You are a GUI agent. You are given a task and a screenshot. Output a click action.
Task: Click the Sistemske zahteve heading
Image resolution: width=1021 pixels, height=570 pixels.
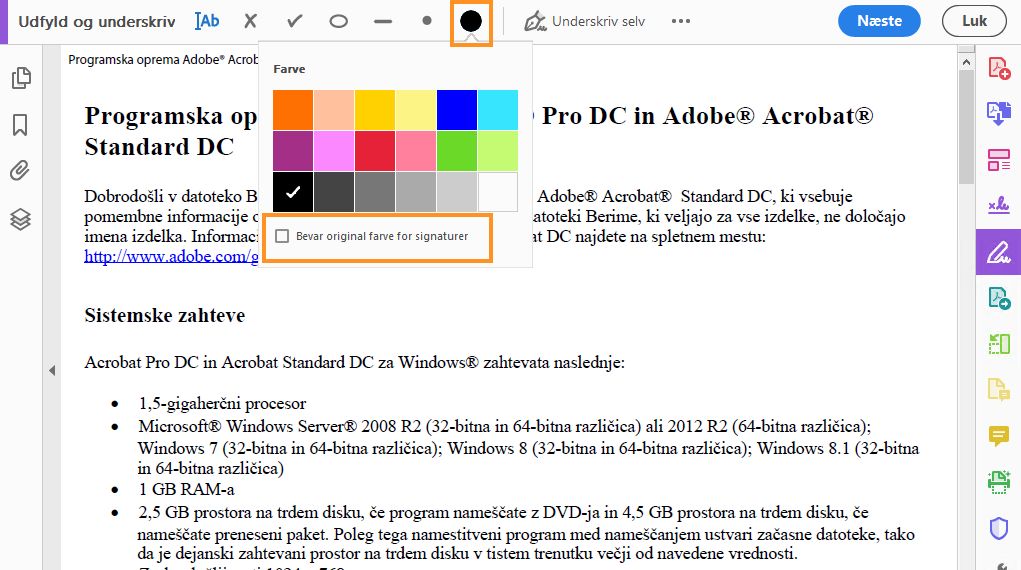(x=165, y=315)
